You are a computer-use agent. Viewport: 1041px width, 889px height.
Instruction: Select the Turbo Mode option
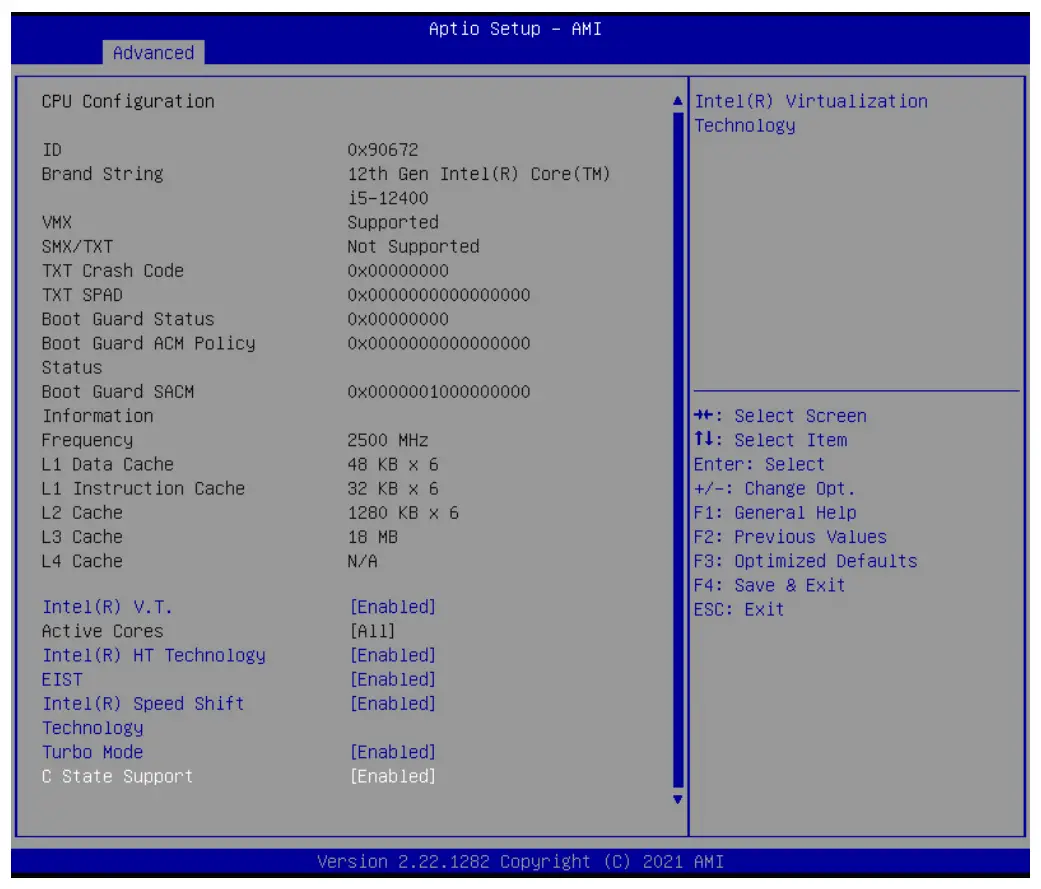coord(92,752)
